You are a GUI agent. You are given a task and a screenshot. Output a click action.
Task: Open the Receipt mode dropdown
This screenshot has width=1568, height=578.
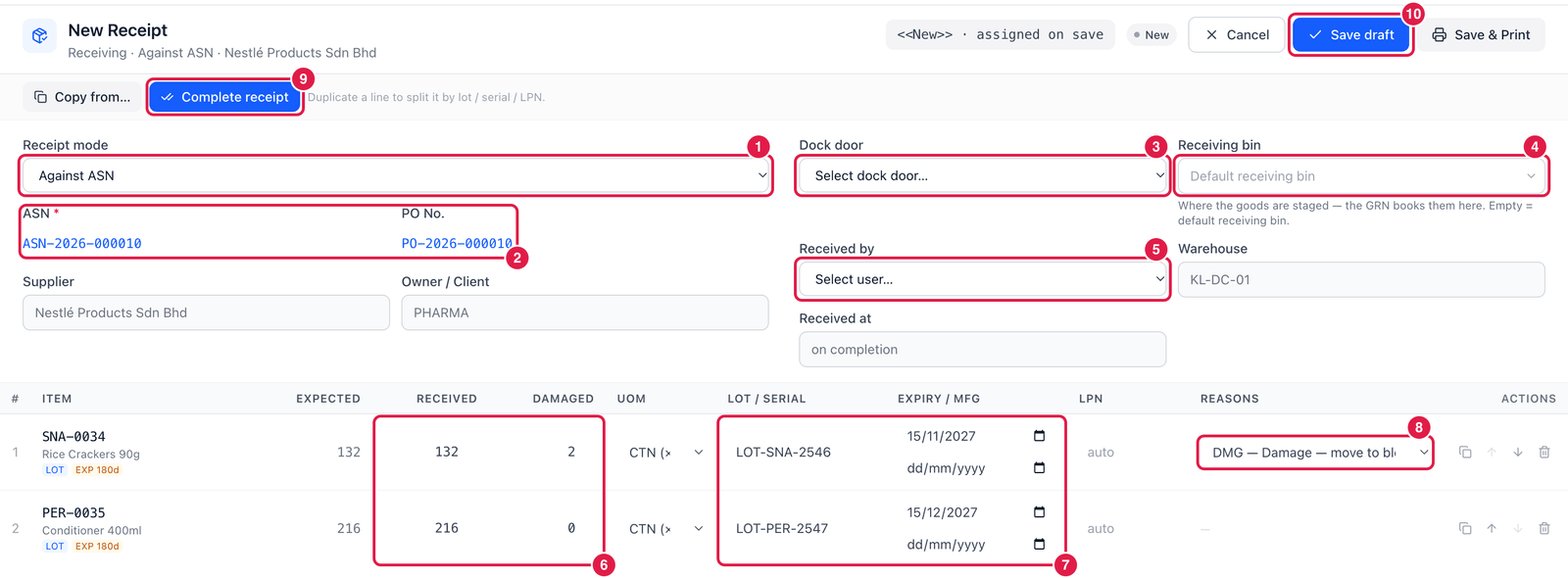point(396,175)
